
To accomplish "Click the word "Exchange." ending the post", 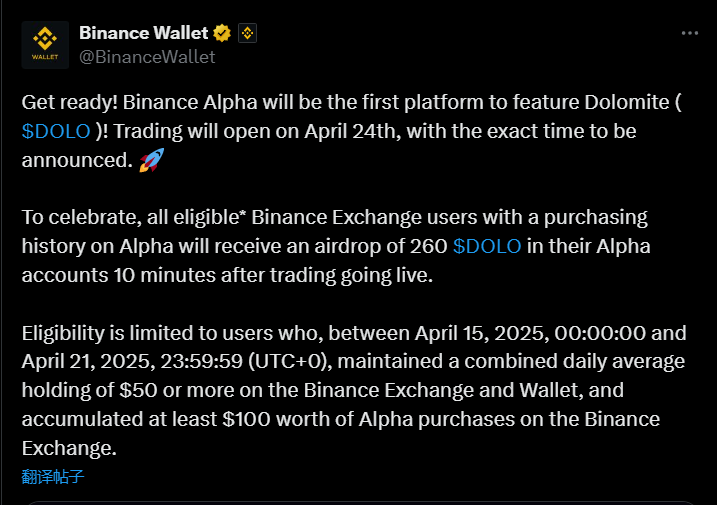I will click(69, 448).
